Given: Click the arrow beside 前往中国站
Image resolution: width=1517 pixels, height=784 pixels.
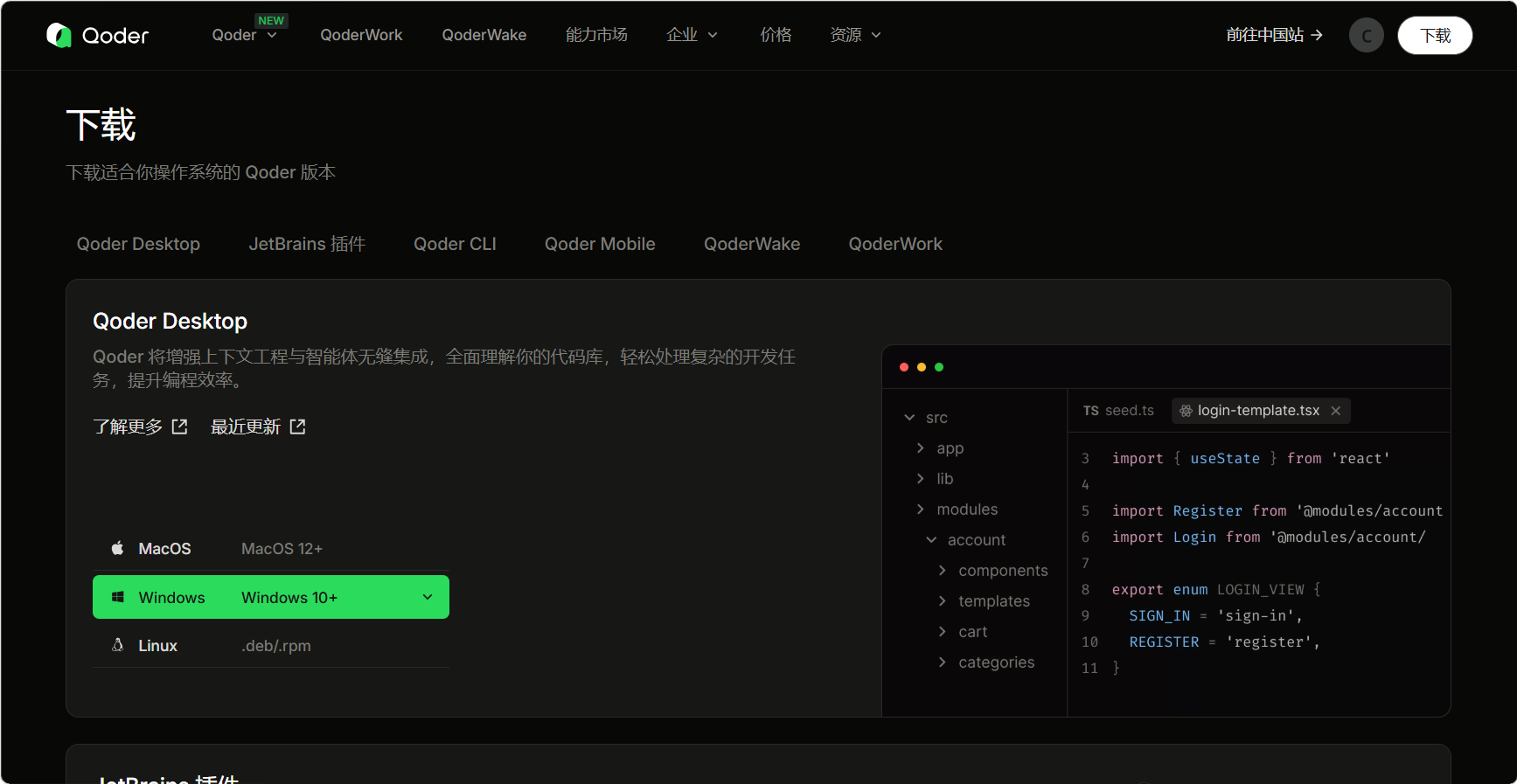Looking at the screenshot, I should pyautogui.click(x=1317, y=35).
